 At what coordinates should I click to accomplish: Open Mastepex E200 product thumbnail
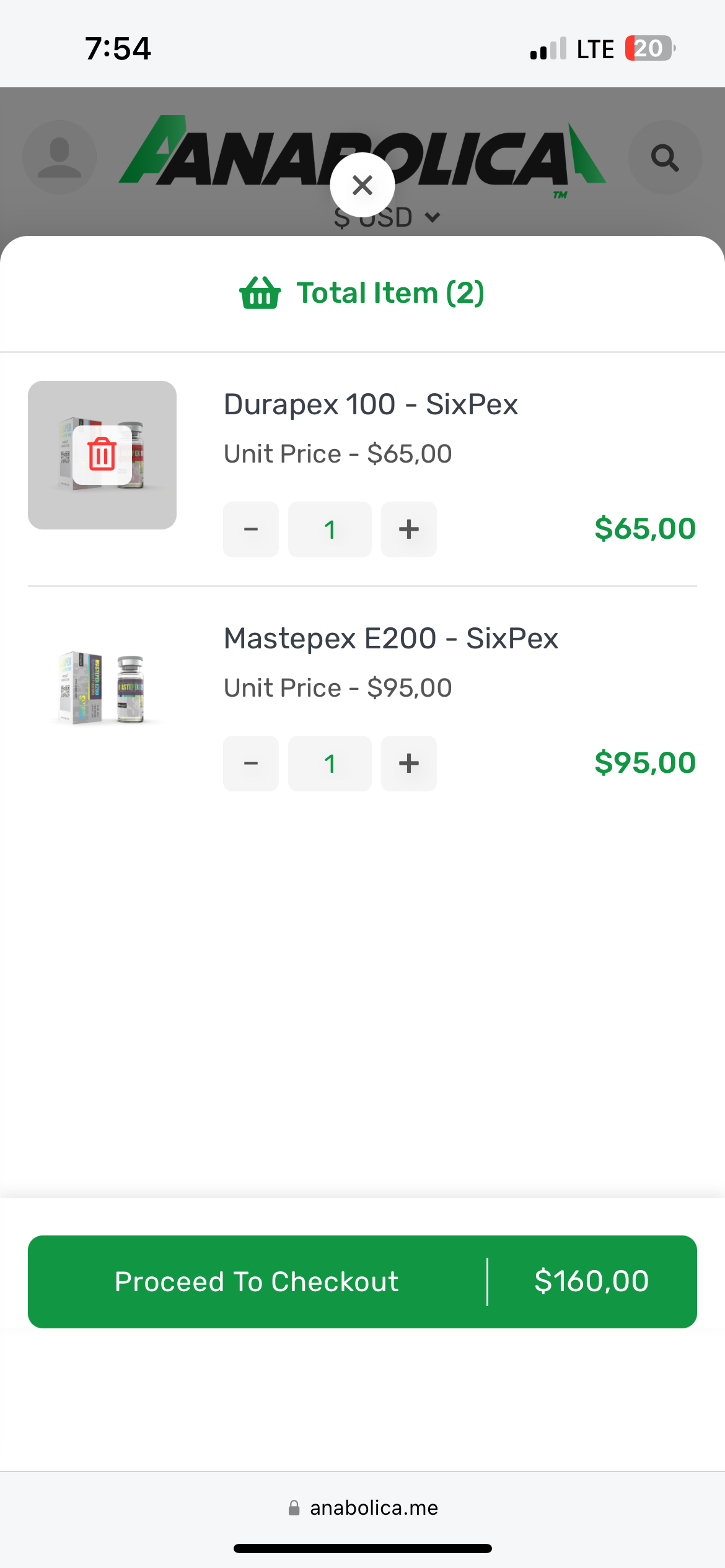tap(102, 688)
